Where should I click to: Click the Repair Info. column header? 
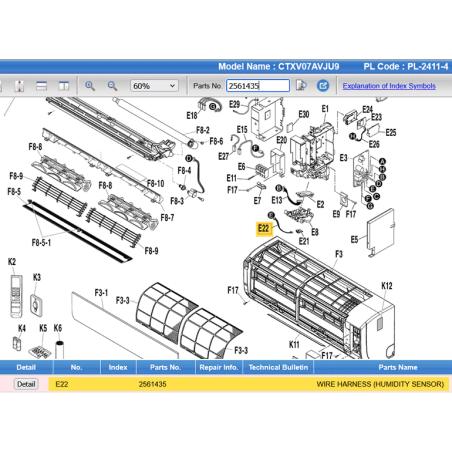click(219, 367)
